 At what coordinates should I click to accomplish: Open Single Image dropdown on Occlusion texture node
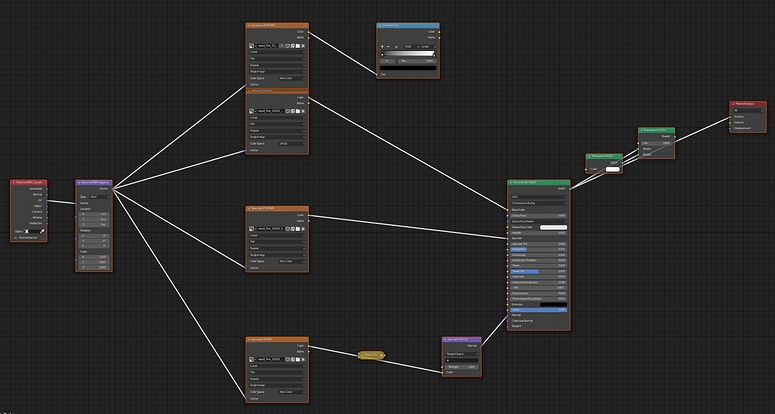coord(277,72)
